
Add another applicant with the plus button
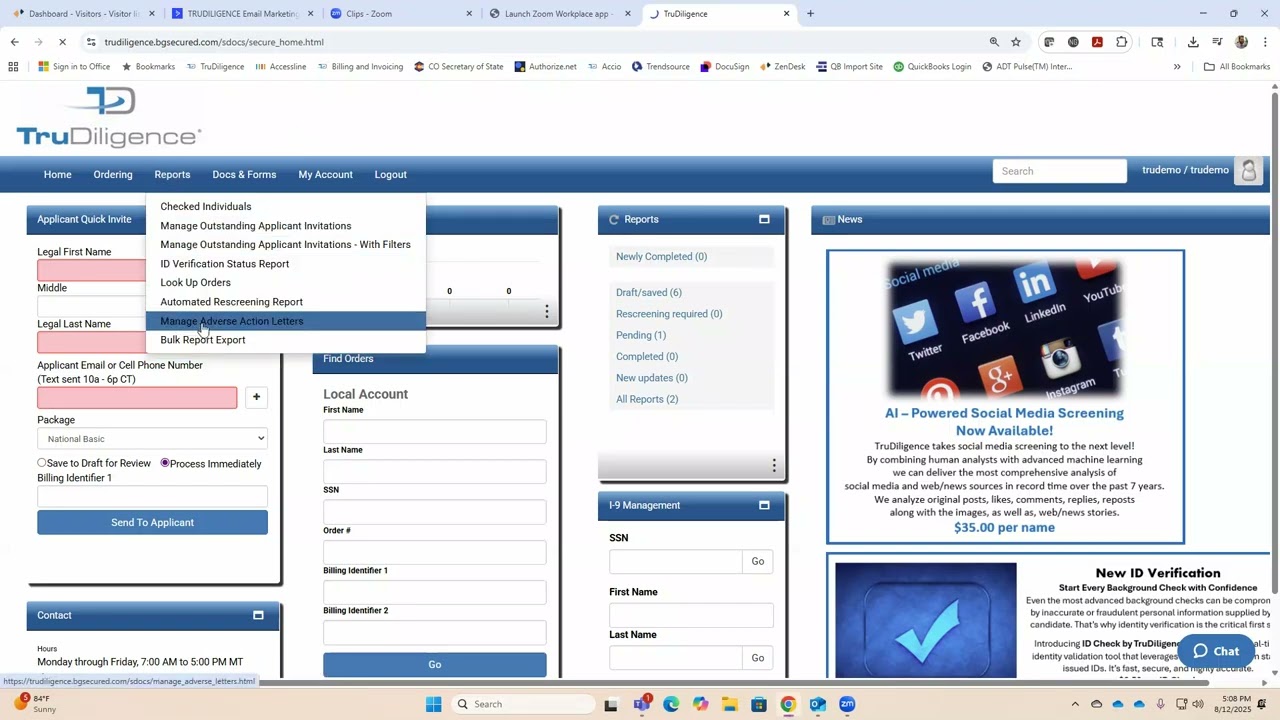pos(256,397)
